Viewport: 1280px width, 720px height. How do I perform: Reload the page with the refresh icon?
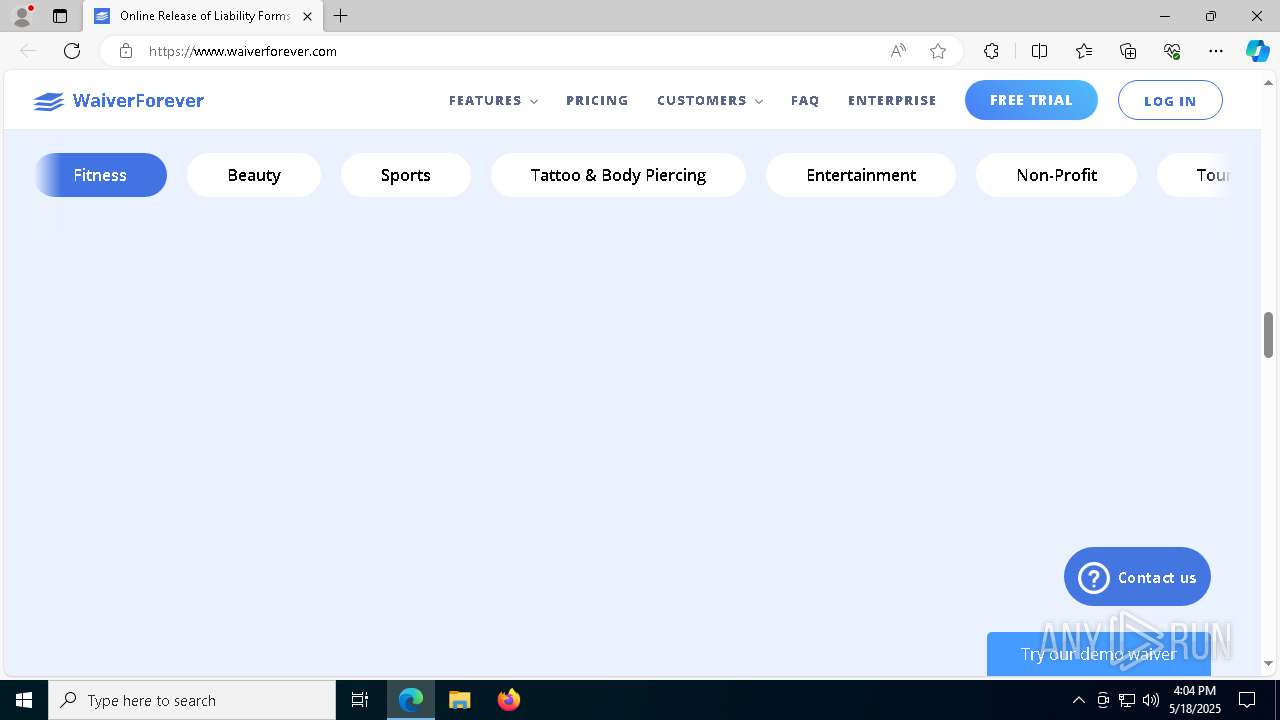pyautogui.click(x=72, y=51)
